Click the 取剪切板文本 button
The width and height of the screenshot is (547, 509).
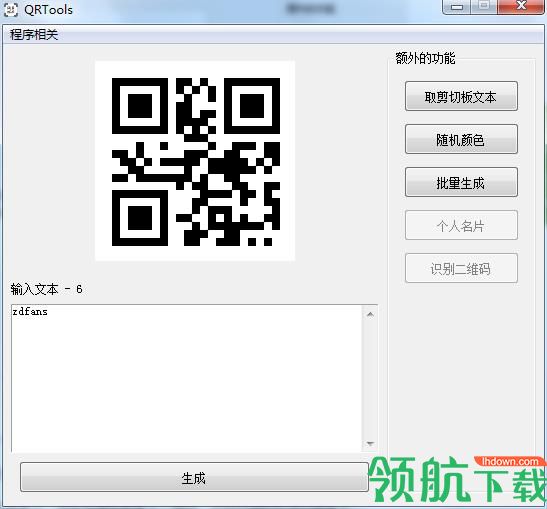click(x=461, y=96)
